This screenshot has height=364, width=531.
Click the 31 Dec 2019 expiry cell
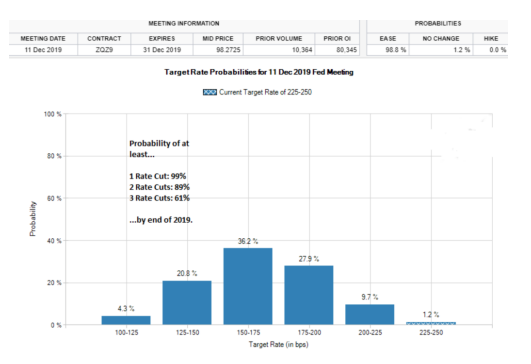pyautogui.click(x=162, y=50)
